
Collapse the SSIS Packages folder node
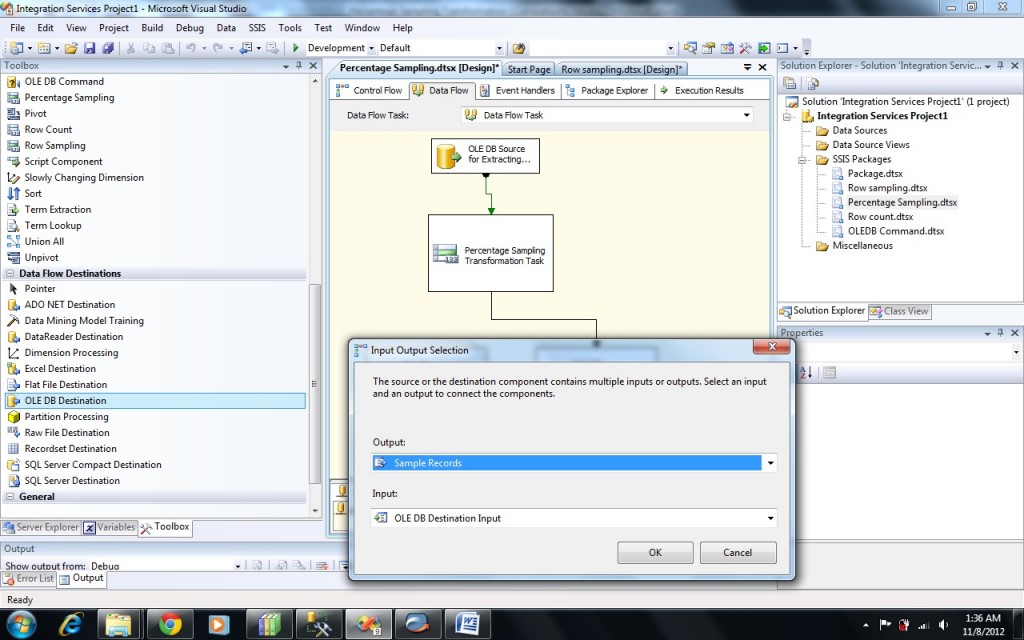pyautogui.click(x=803, y=159)
